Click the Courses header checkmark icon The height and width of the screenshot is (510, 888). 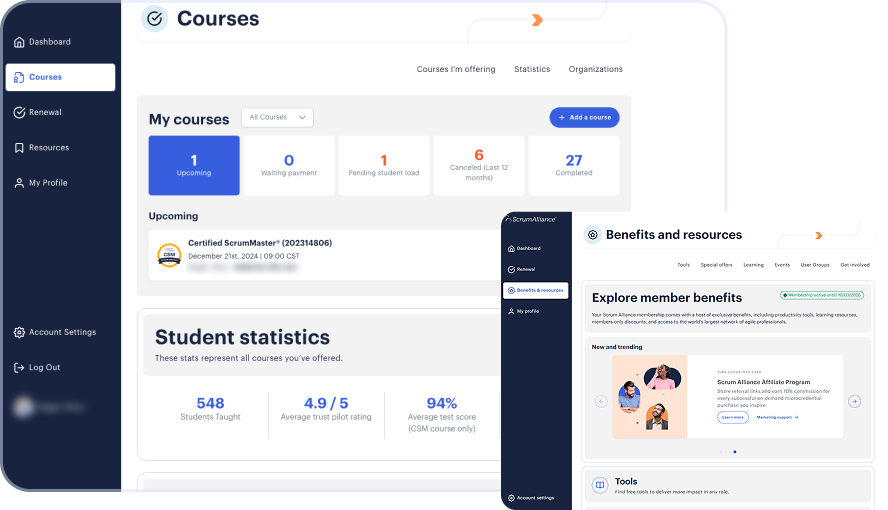tap(154, 19)
